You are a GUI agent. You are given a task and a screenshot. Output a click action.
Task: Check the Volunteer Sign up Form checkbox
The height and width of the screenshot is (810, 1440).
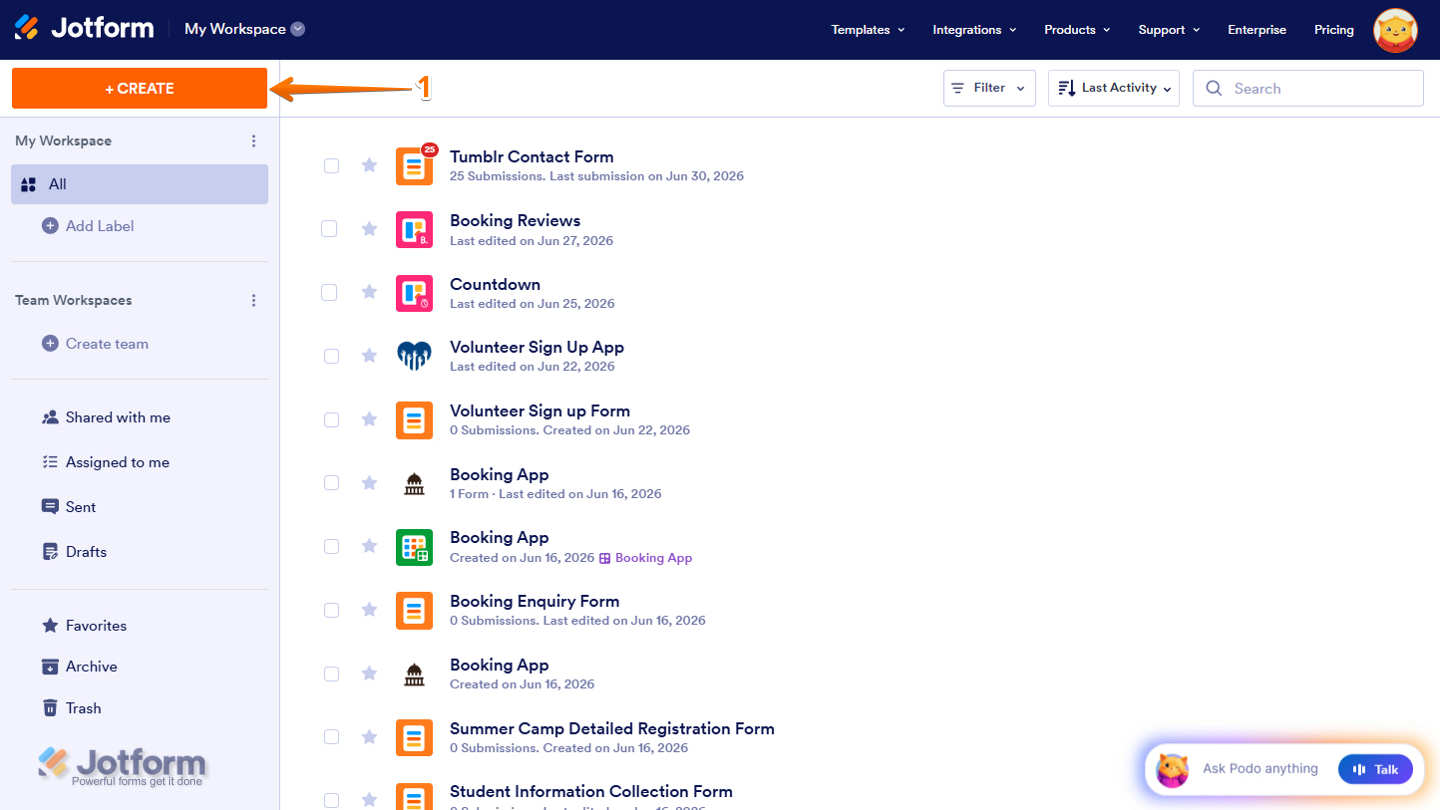click(x=331, y=419)
